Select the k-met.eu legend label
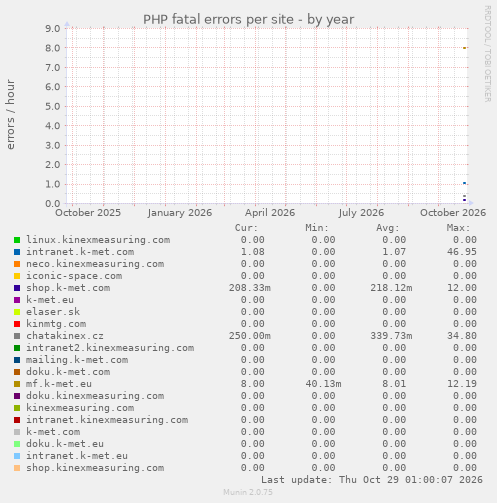Viewport: 497px width, 503px height. click(50, 300)
